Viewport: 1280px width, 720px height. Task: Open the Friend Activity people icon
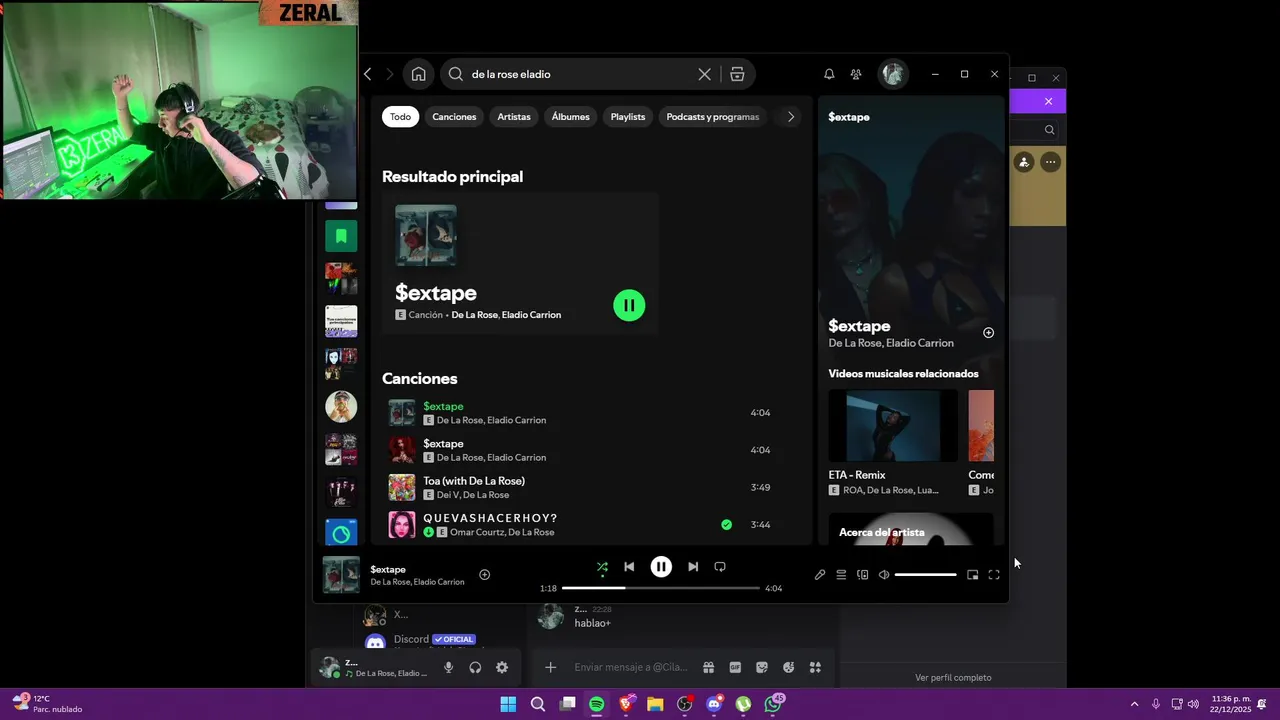(x=856, y=74)
